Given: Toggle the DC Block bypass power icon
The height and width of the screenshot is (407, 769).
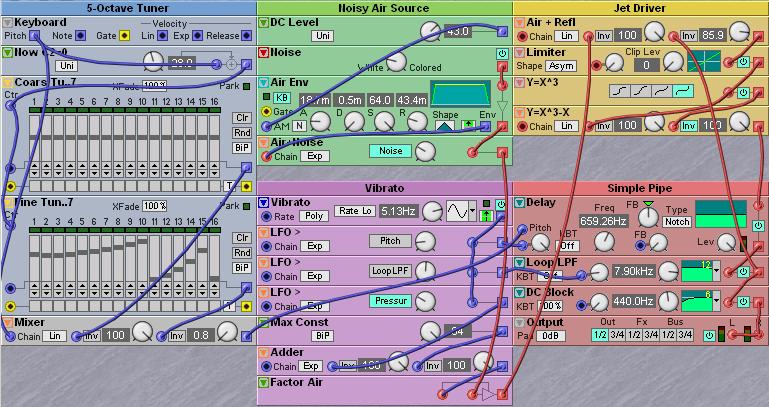Looking at the screenshot, I should 743,302.
